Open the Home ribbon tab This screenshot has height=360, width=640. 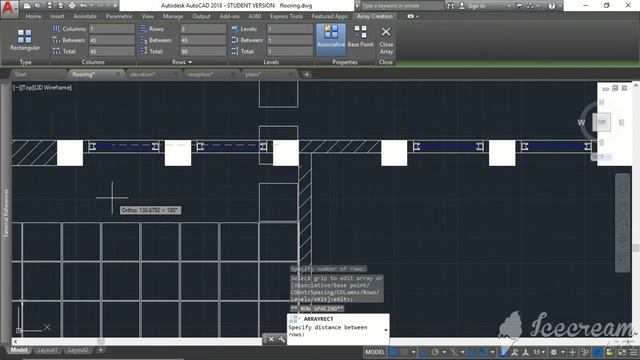33,16
